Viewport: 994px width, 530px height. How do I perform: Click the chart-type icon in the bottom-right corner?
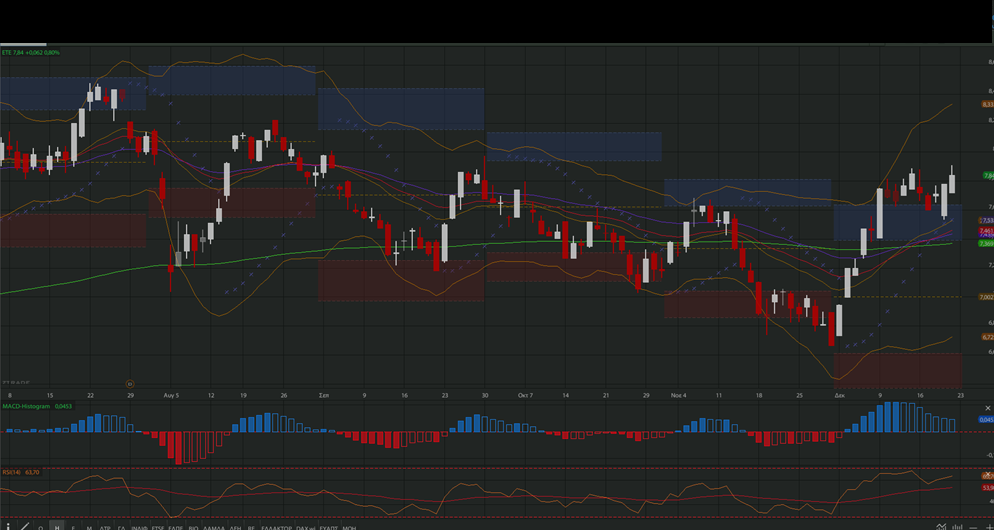(x=942, y=526)
